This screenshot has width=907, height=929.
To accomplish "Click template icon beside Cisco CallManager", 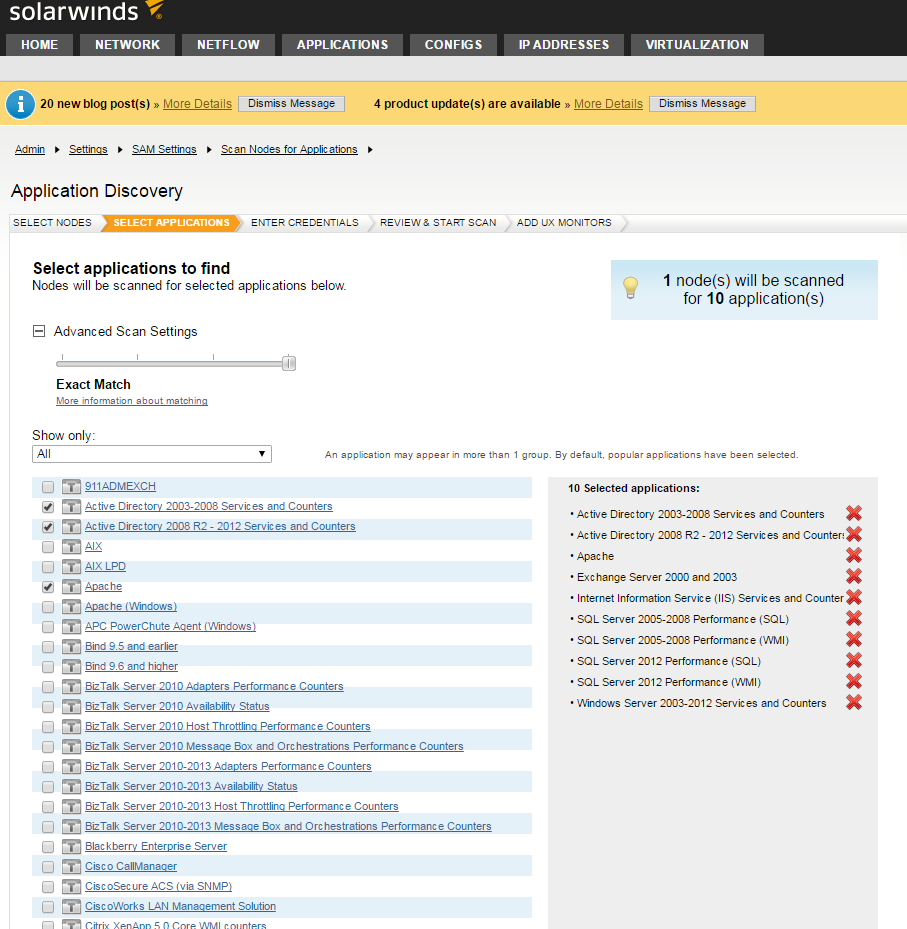I will point(71,867).
